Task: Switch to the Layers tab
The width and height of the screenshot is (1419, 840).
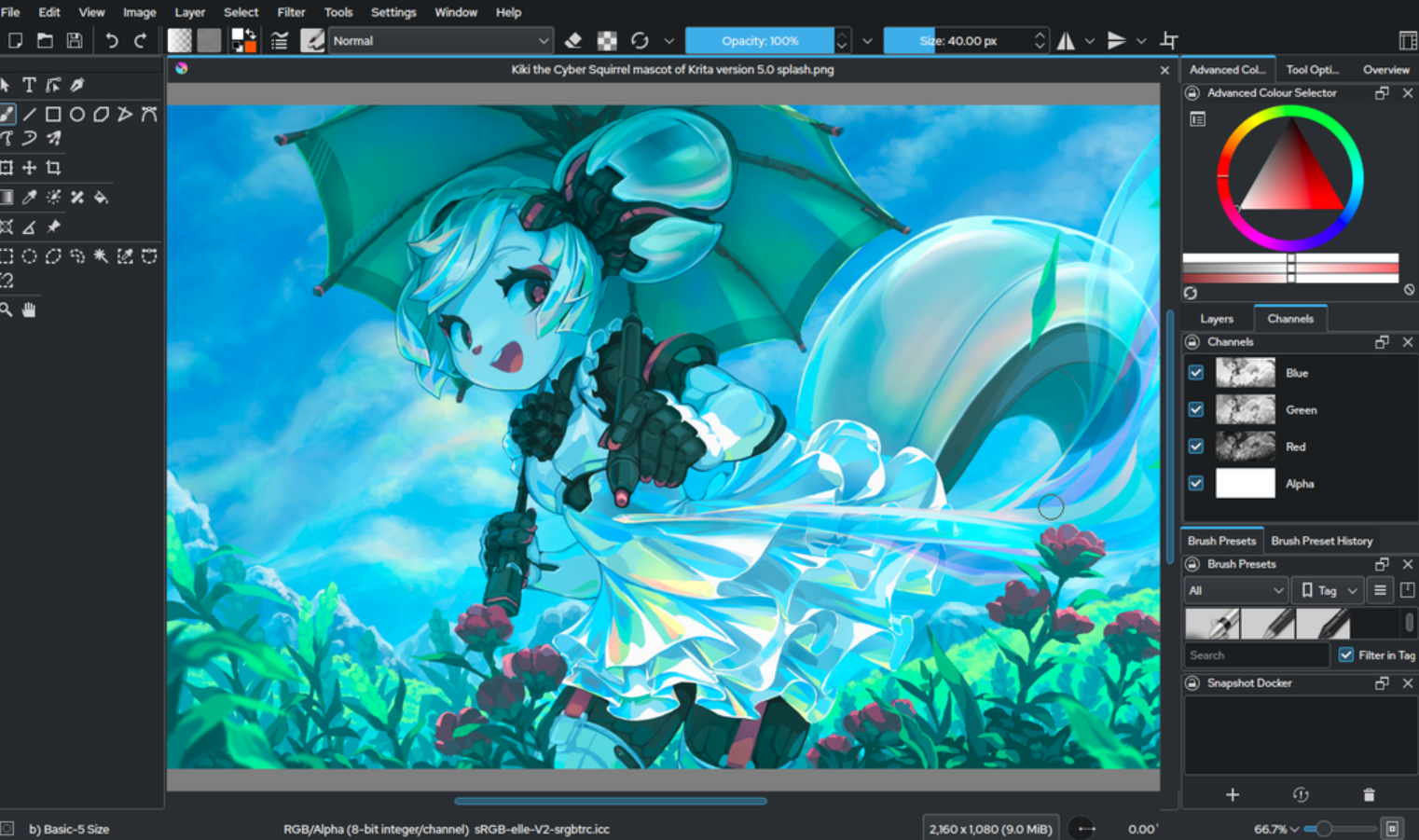Action: 1217,319
